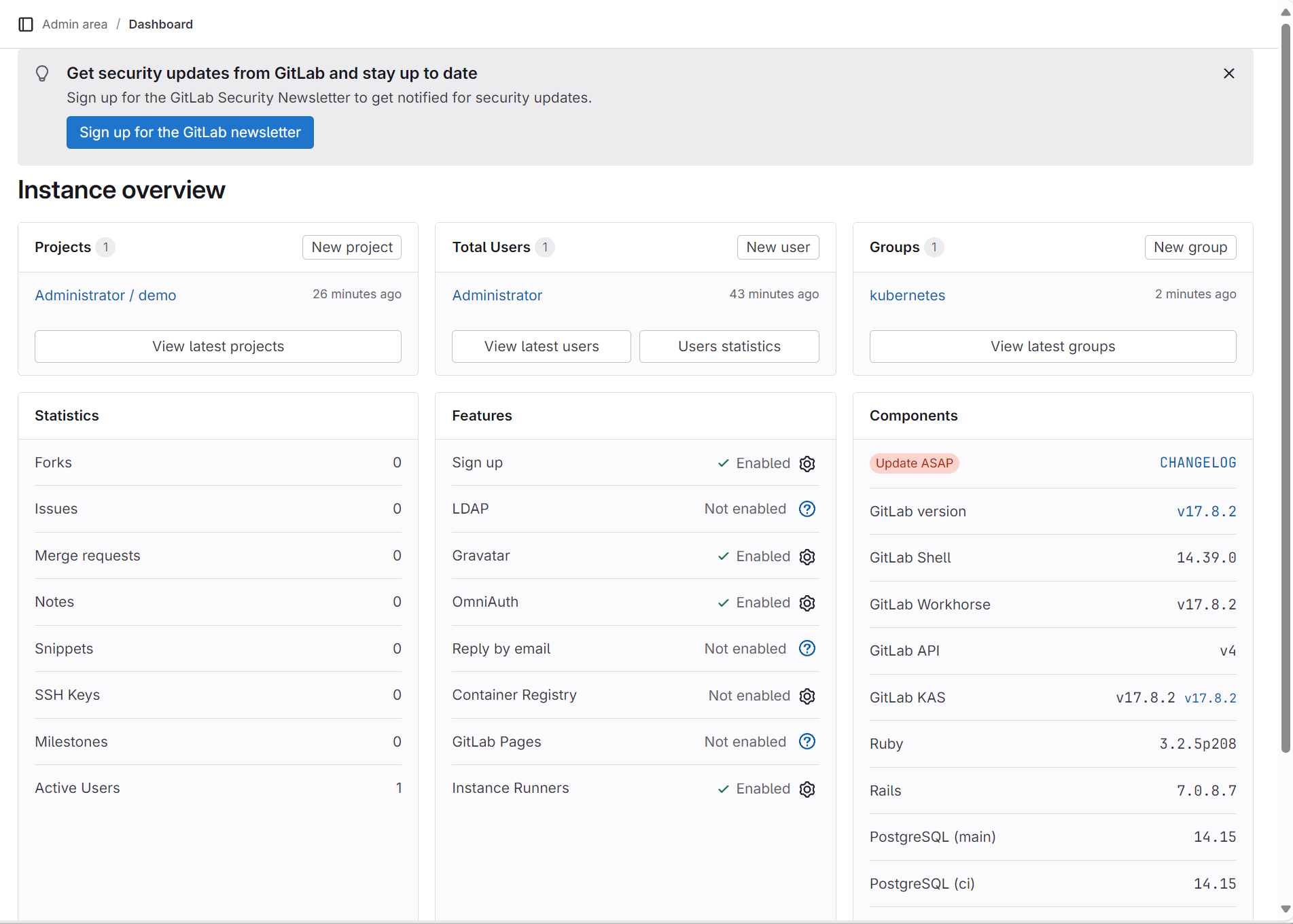Select the Merge requests statistic row
Viewport: 1293px width, 924px height.
click(218, 556)
